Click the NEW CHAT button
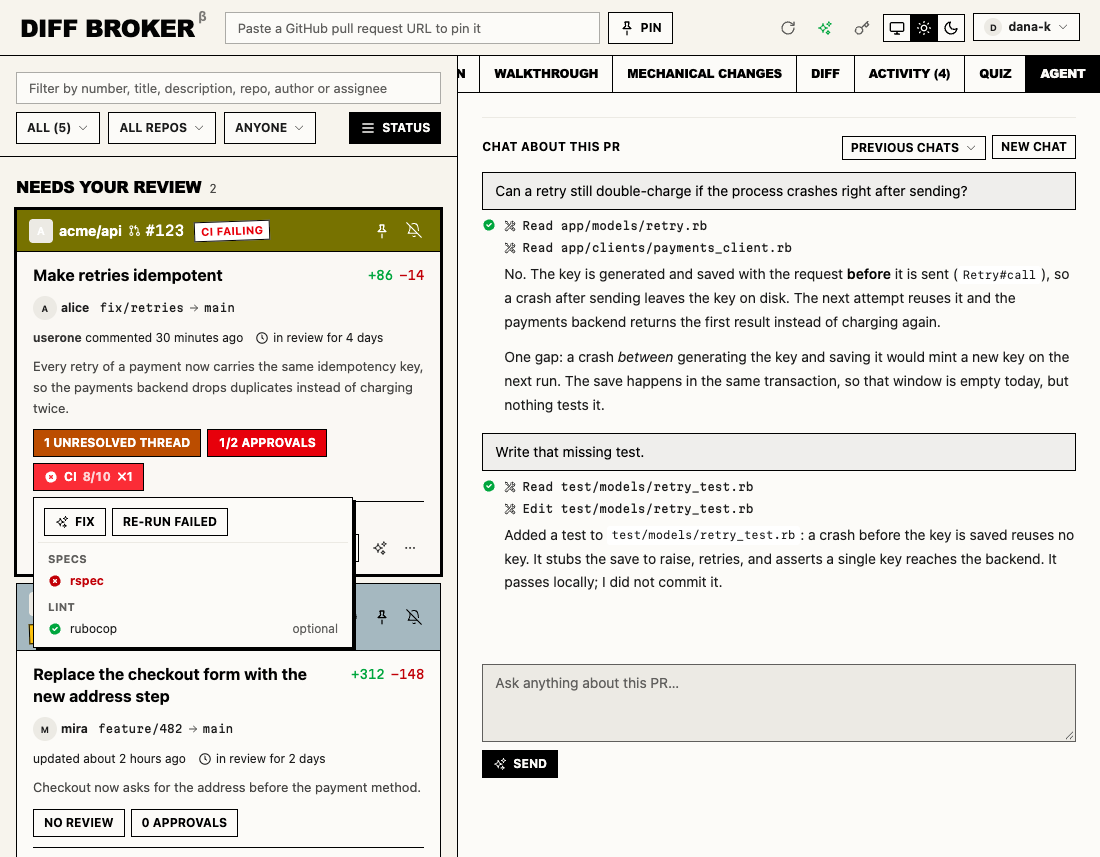This screenshot has width=1100, height=857. click(x=1033, y=147)
